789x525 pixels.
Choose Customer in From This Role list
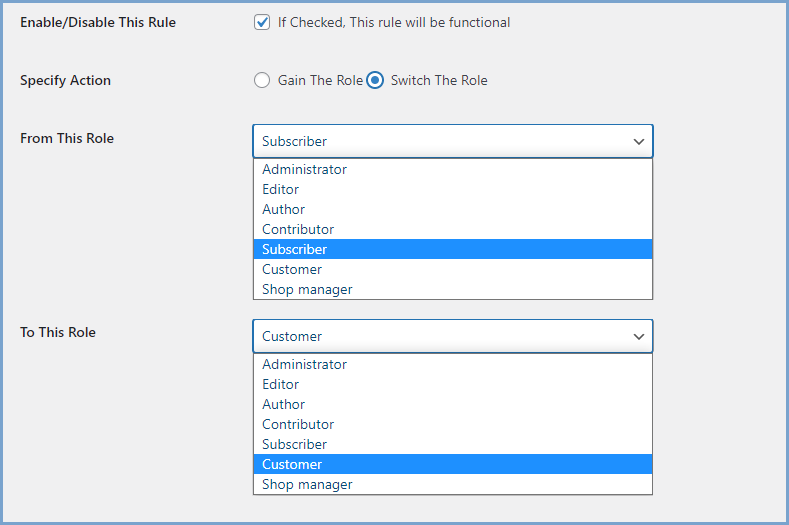click(x=292, y=269)
